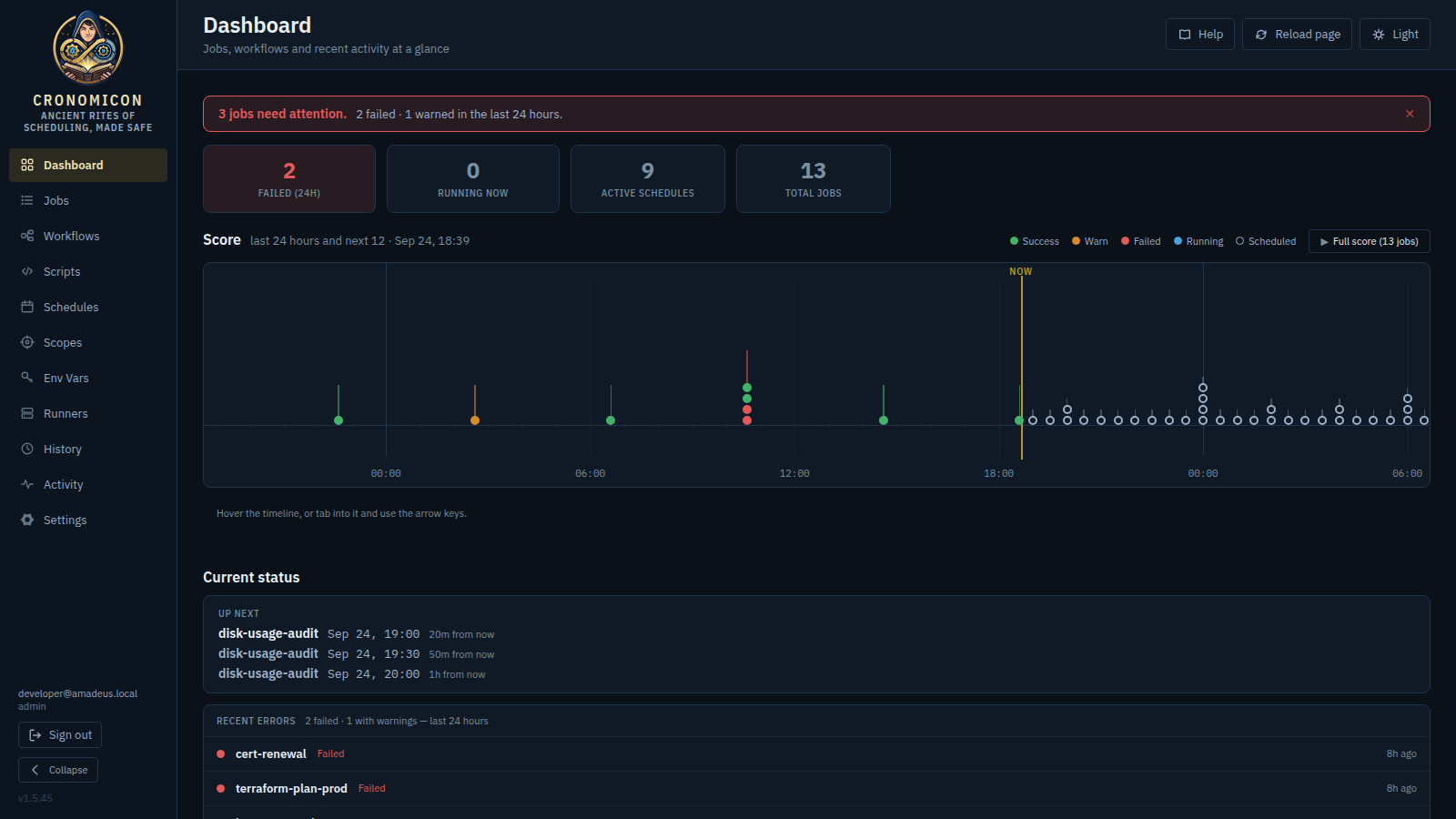Click the red dot beside cert-renewal

click(220, 754)
